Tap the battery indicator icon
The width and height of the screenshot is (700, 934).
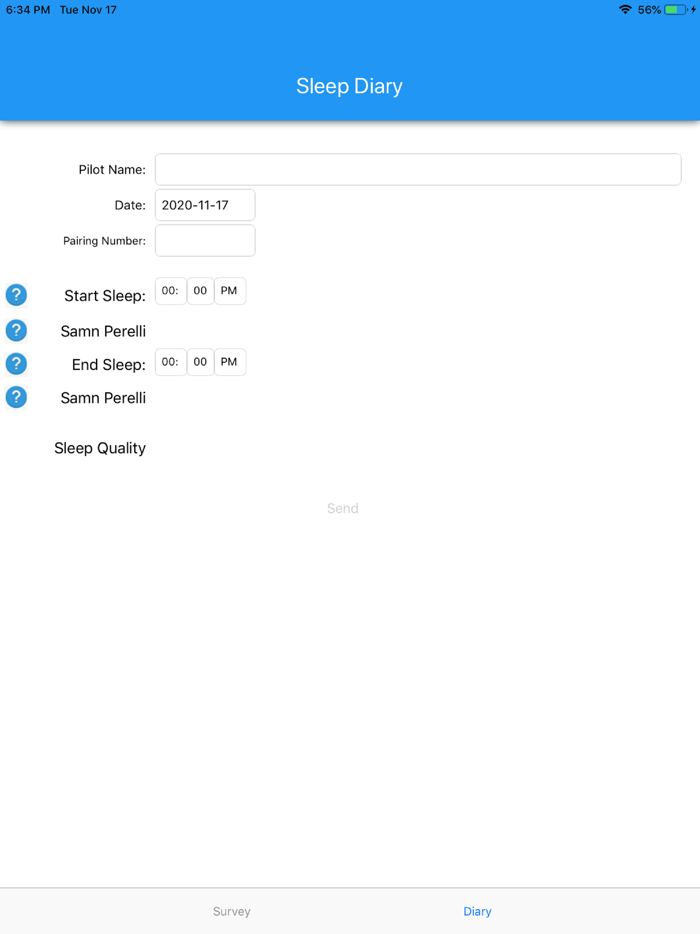676,10
